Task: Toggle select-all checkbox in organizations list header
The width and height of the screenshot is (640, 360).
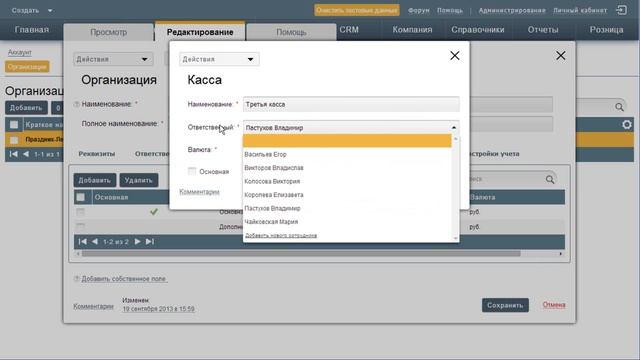Action: tap(14, 124)
